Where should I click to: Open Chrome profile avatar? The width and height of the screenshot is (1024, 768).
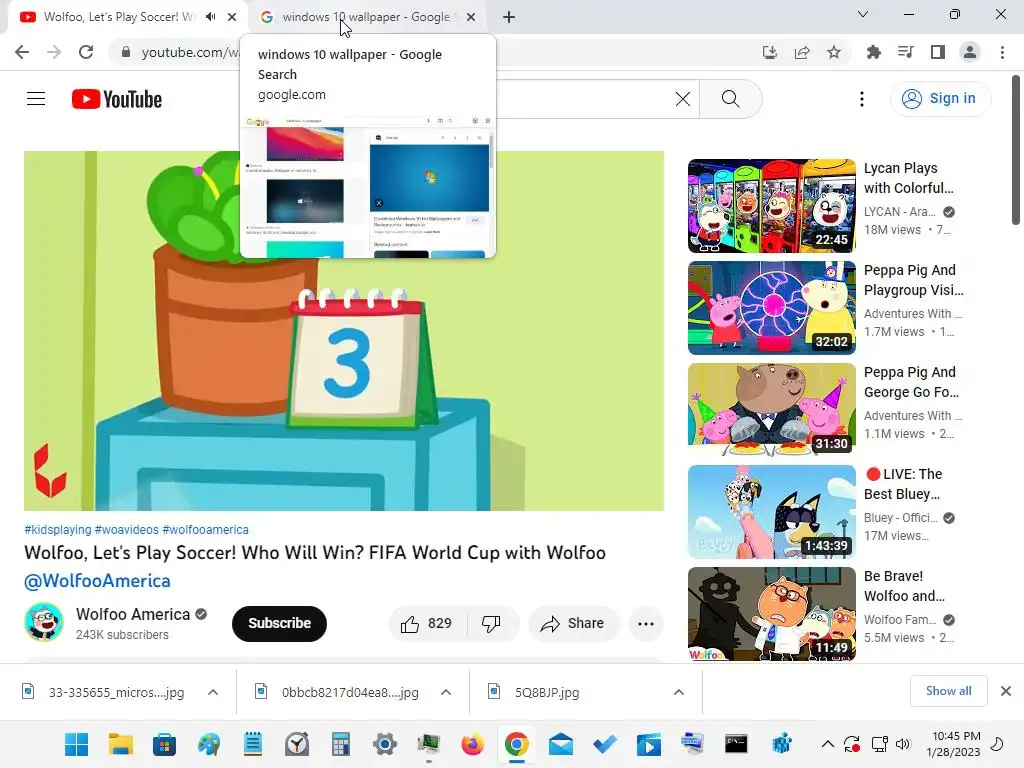click(x=970, y=52)
